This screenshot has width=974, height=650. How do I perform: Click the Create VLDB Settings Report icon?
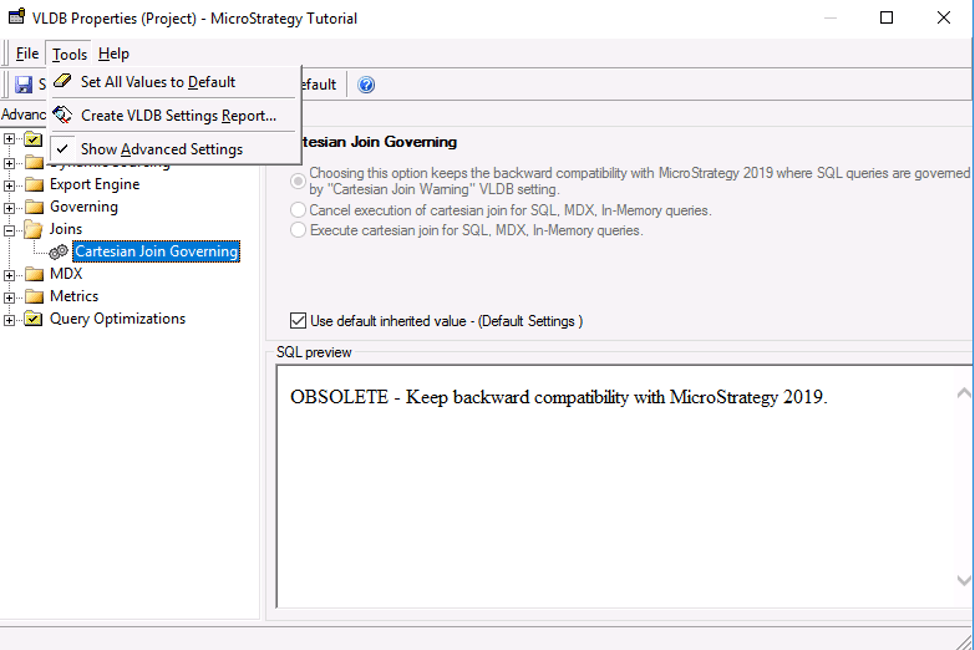63,115
